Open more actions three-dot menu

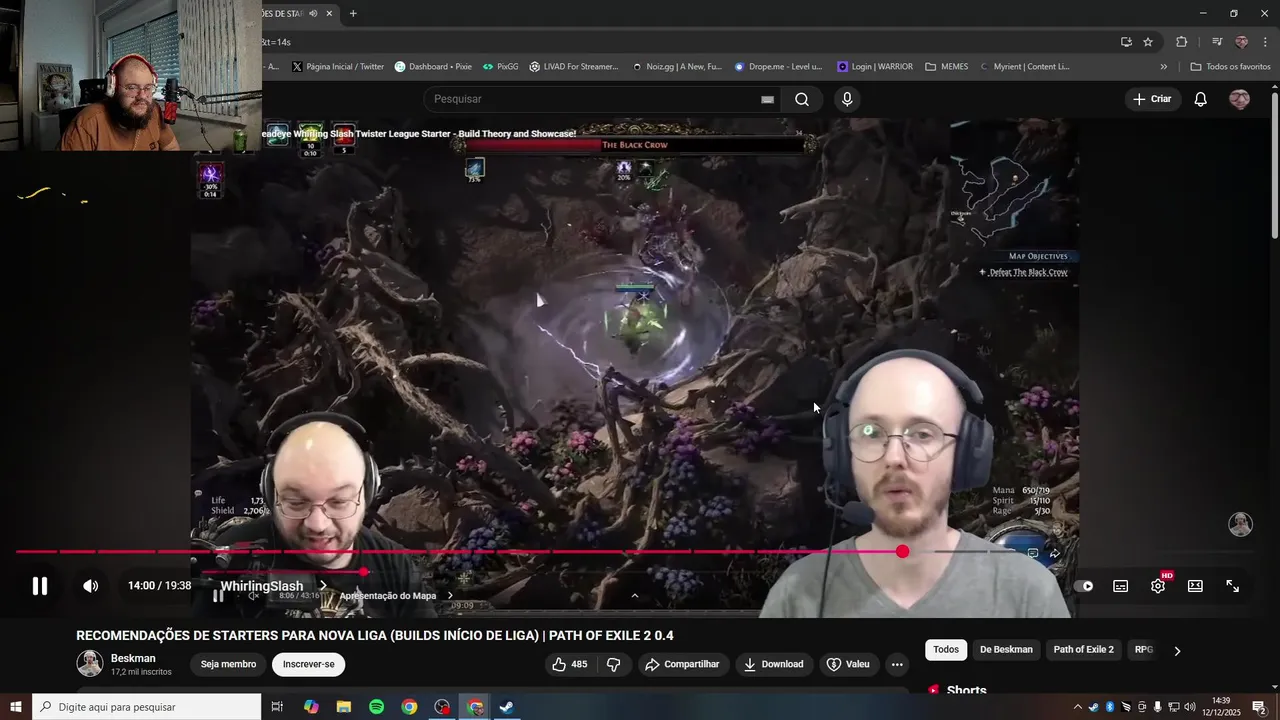(897, 664)
